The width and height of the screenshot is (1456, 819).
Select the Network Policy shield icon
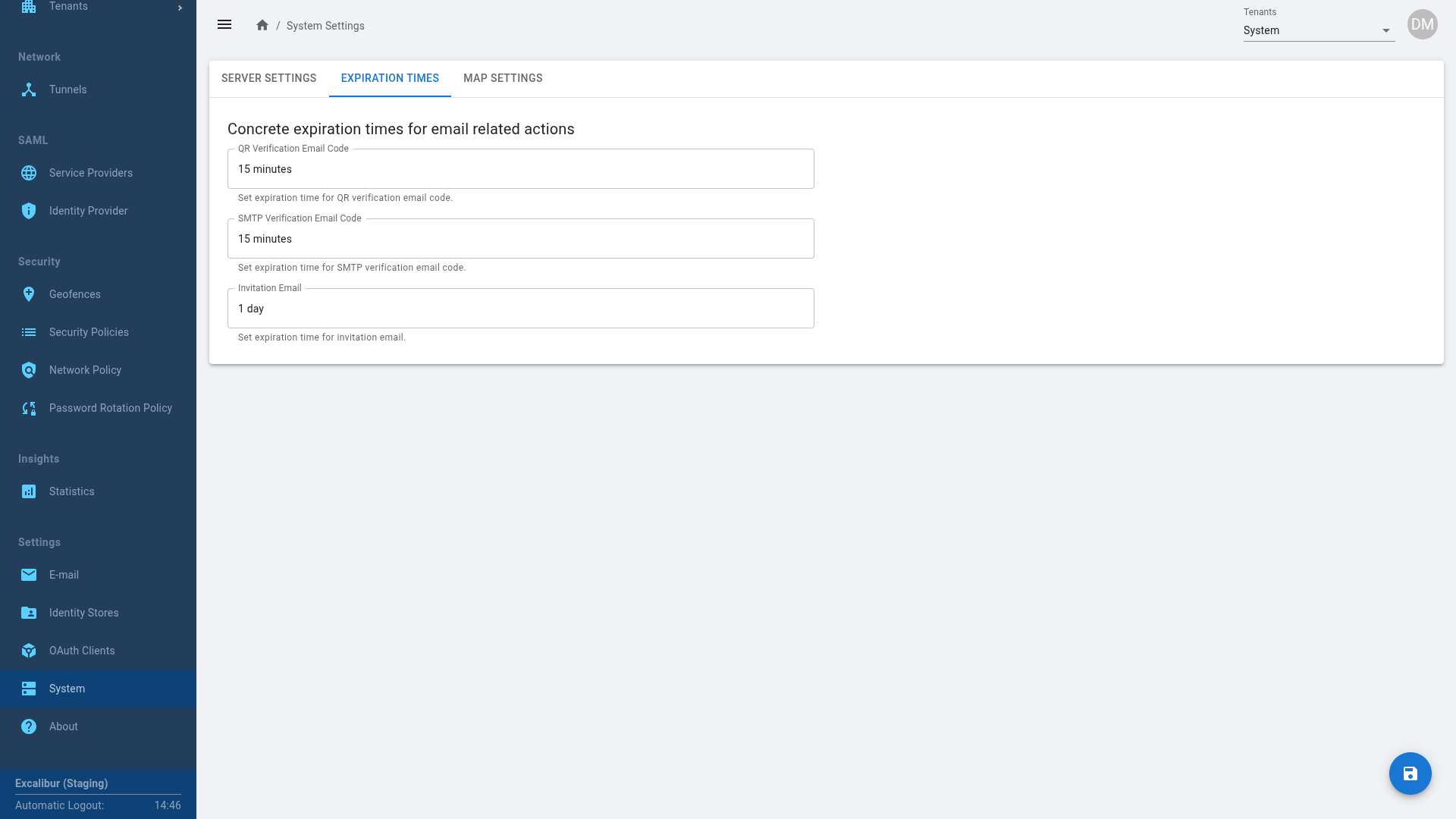29,370
